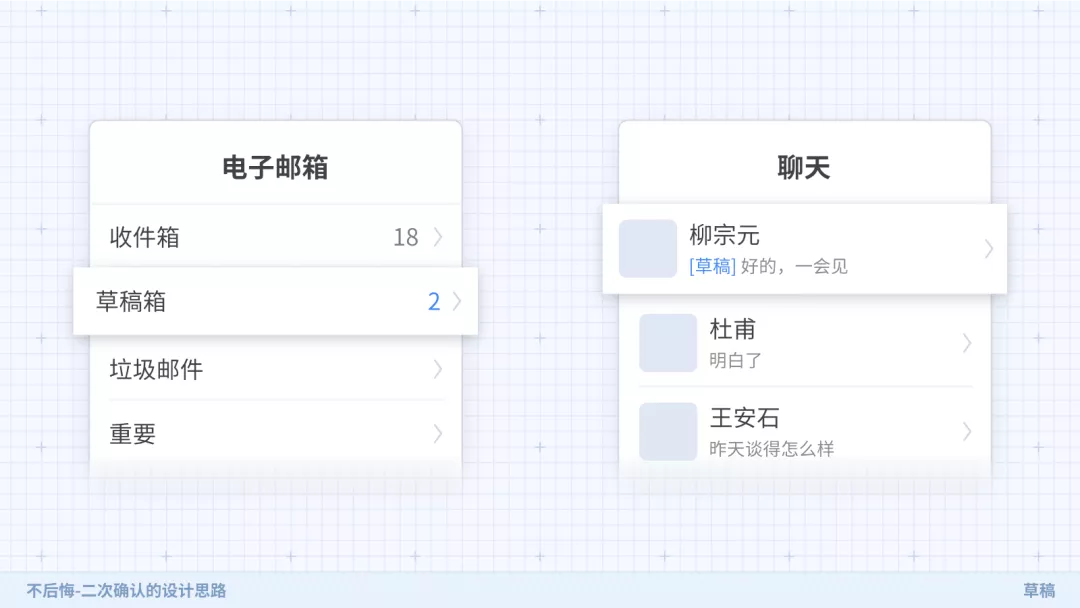
Task: Open the 收件箱 inbox row
Action: click(x=276, y=236)
